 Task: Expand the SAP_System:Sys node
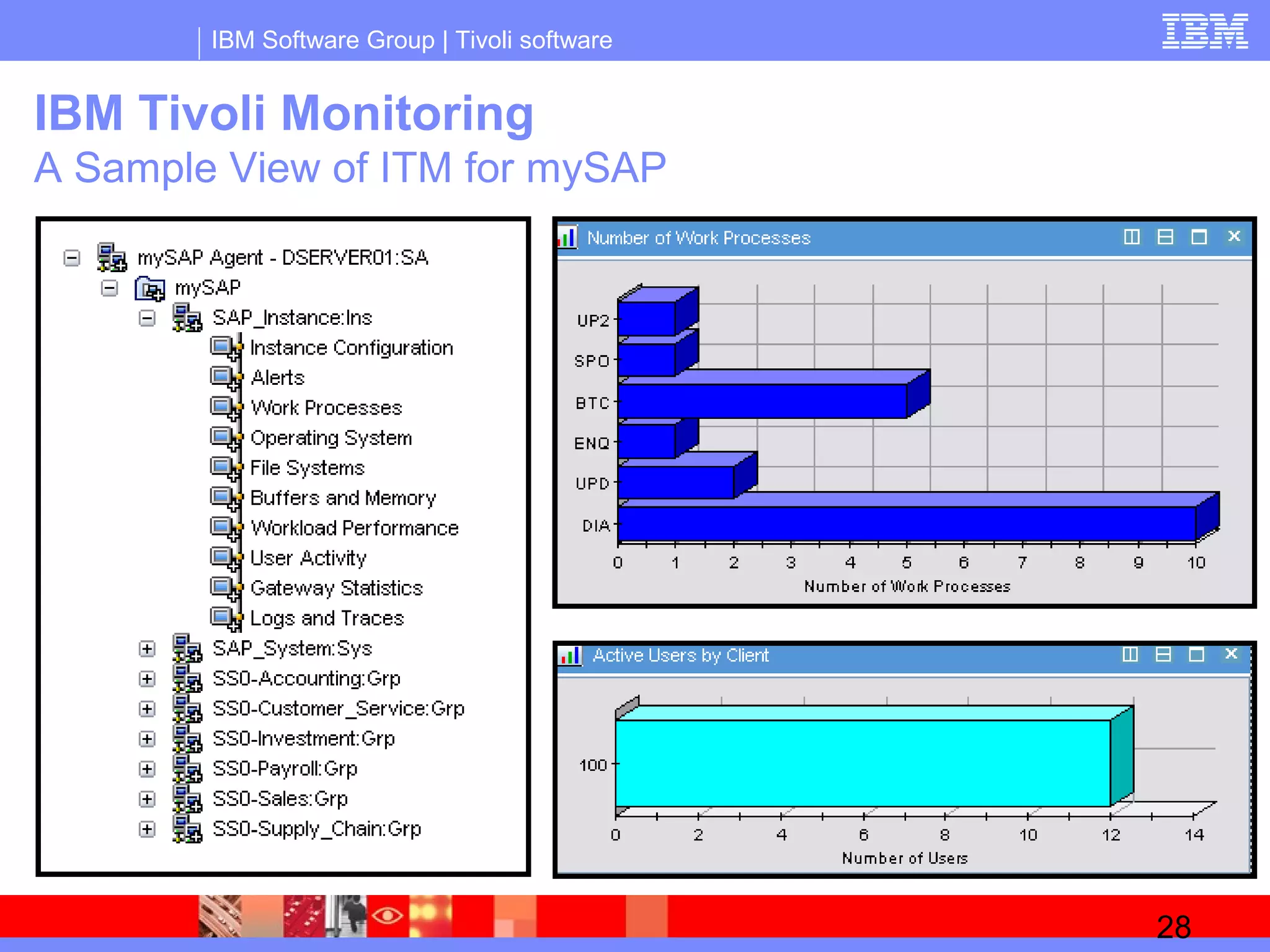click(x=147, y=649)
